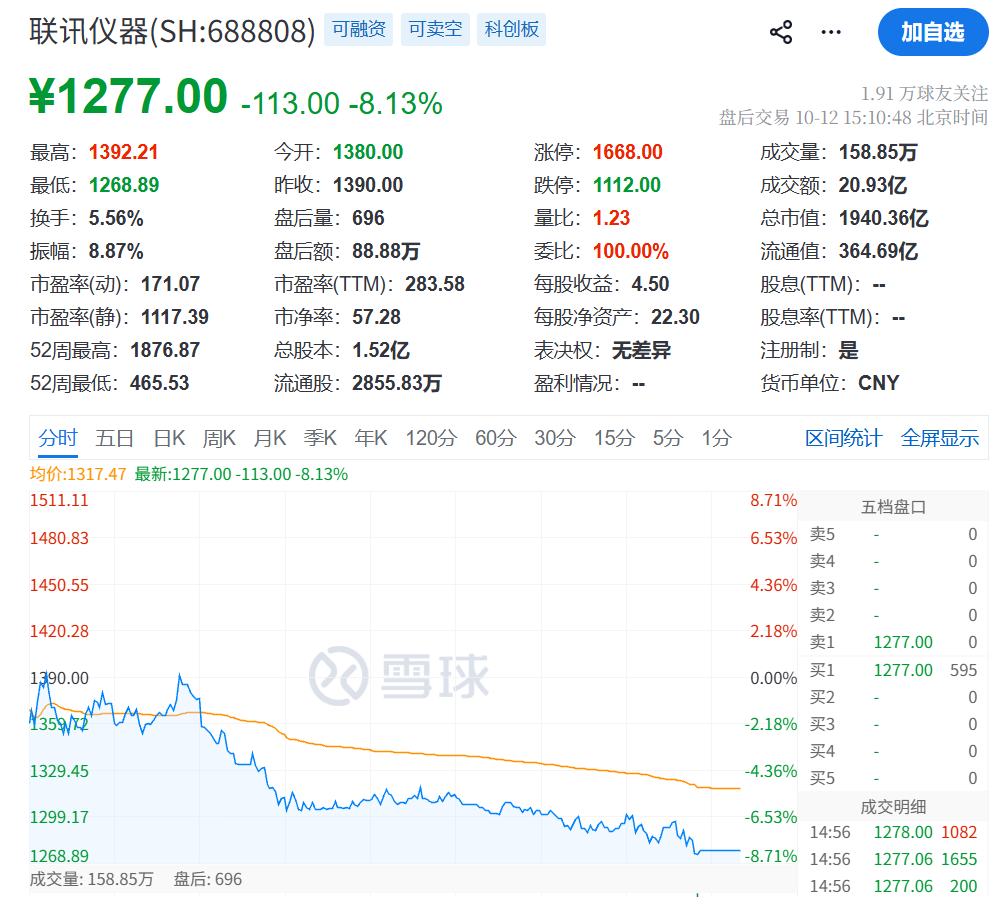
Task: Open the 周K chart tab
Action: coord(219,439)
